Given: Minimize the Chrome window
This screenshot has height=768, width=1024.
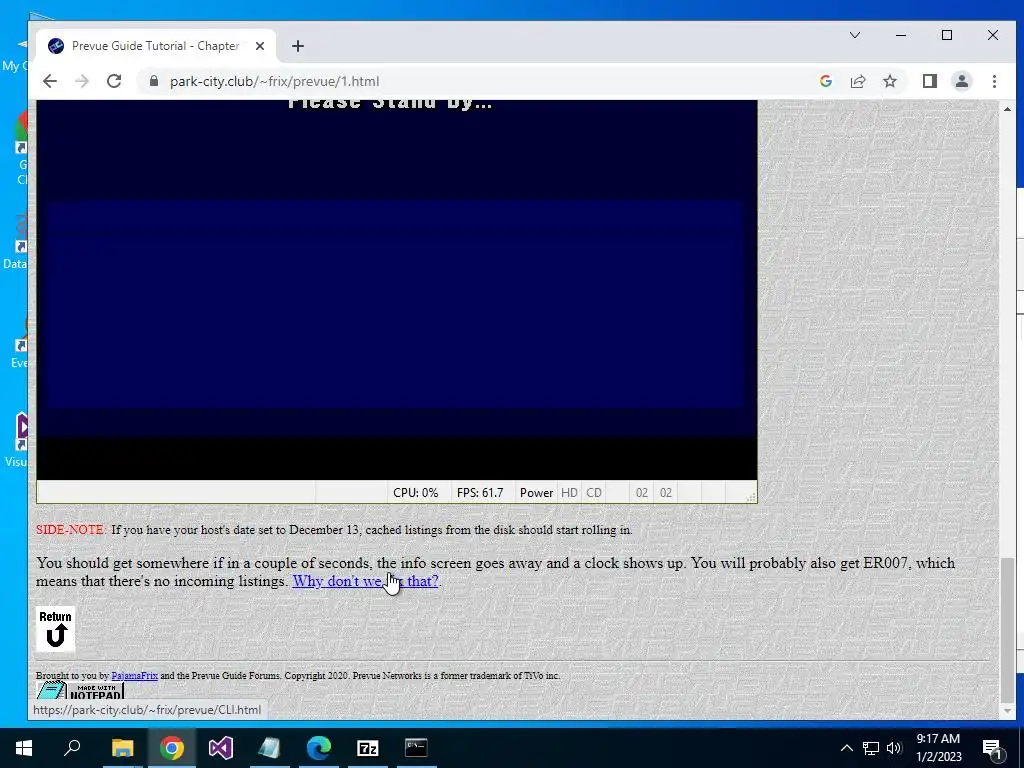Looking at the screenshot, I should [x=901, y=35].
